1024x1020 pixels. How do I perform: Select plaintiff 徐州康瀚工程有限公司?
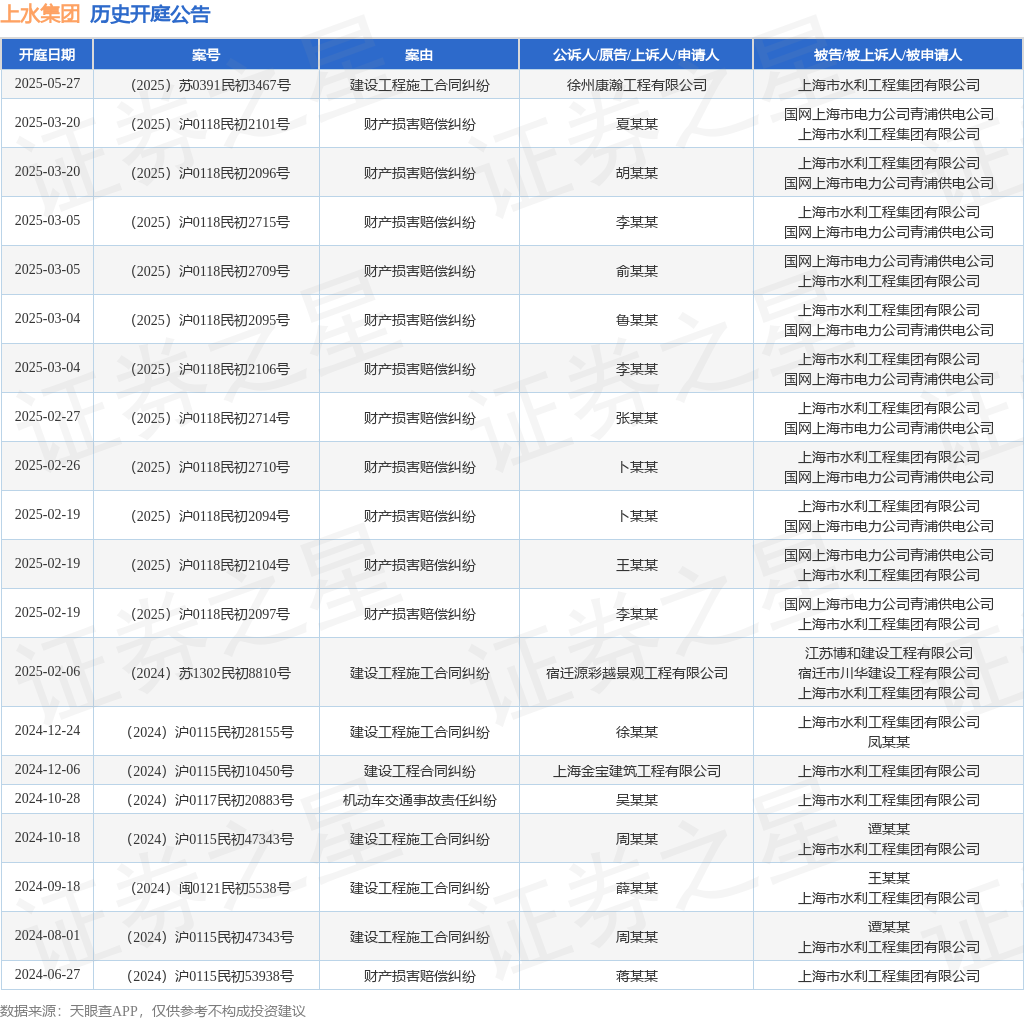click(x=637, y=85)
